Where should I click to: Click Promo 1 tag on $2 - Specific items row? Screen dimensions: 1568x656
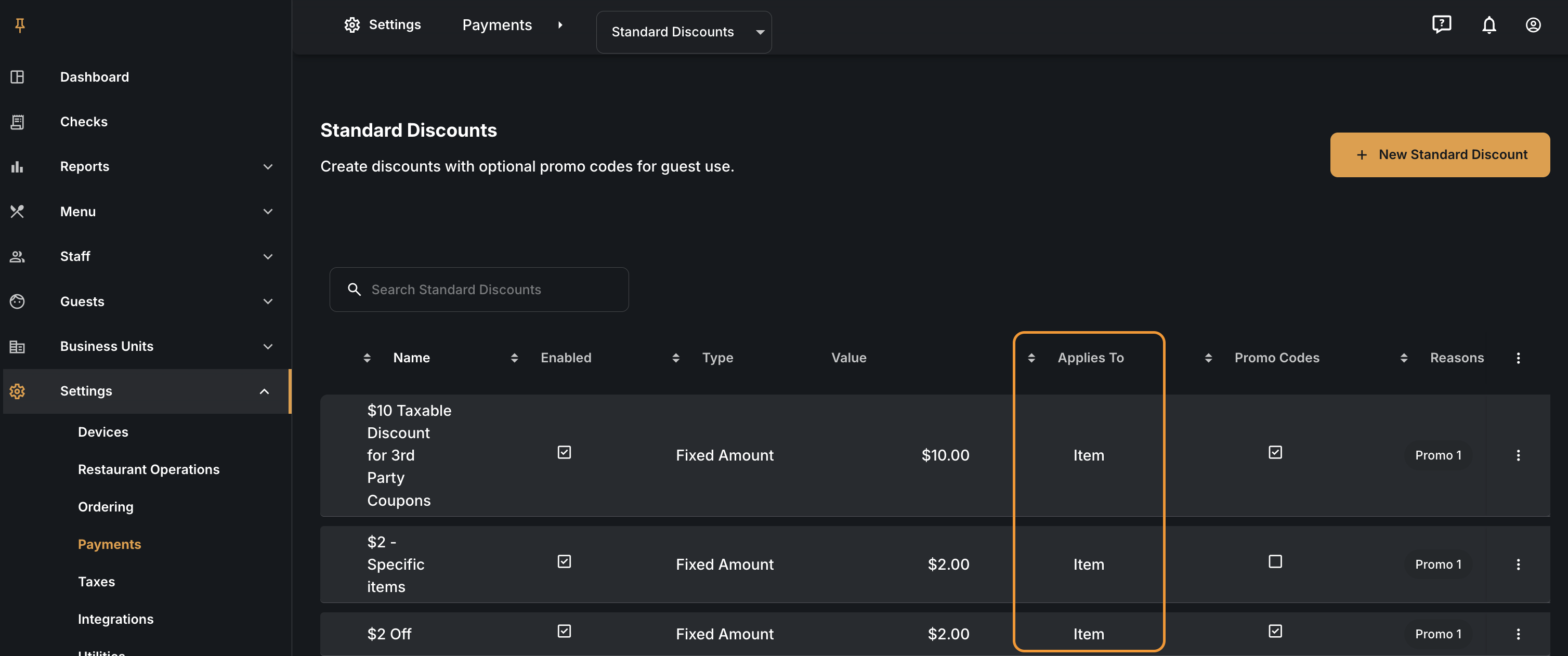click(x=1438, y=565)
